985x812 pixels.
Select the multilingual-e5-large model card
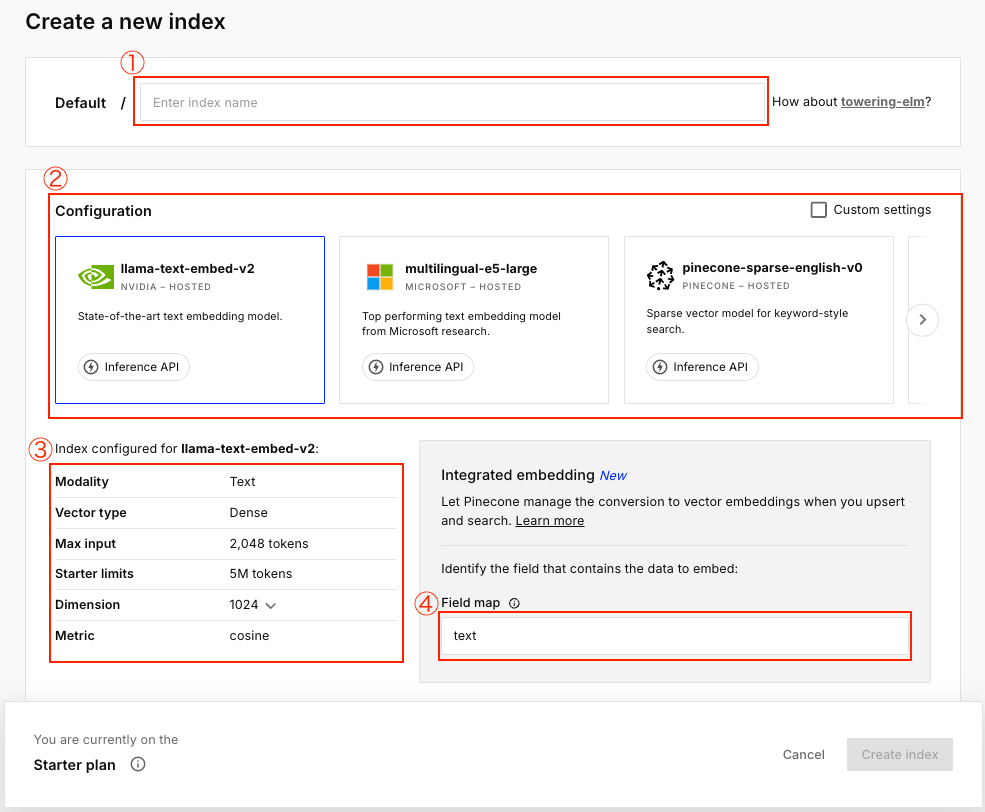click(474, 320)
